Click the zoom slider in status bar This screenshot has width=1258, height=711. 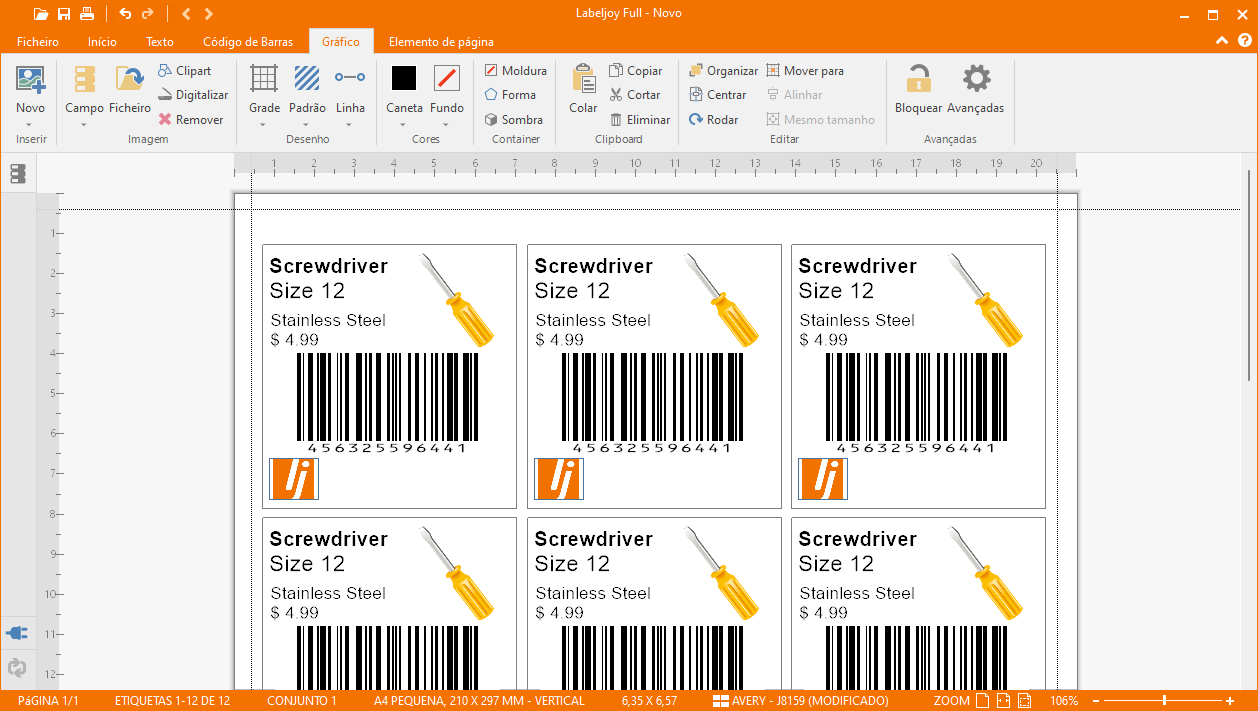(x=1163, y=701)
